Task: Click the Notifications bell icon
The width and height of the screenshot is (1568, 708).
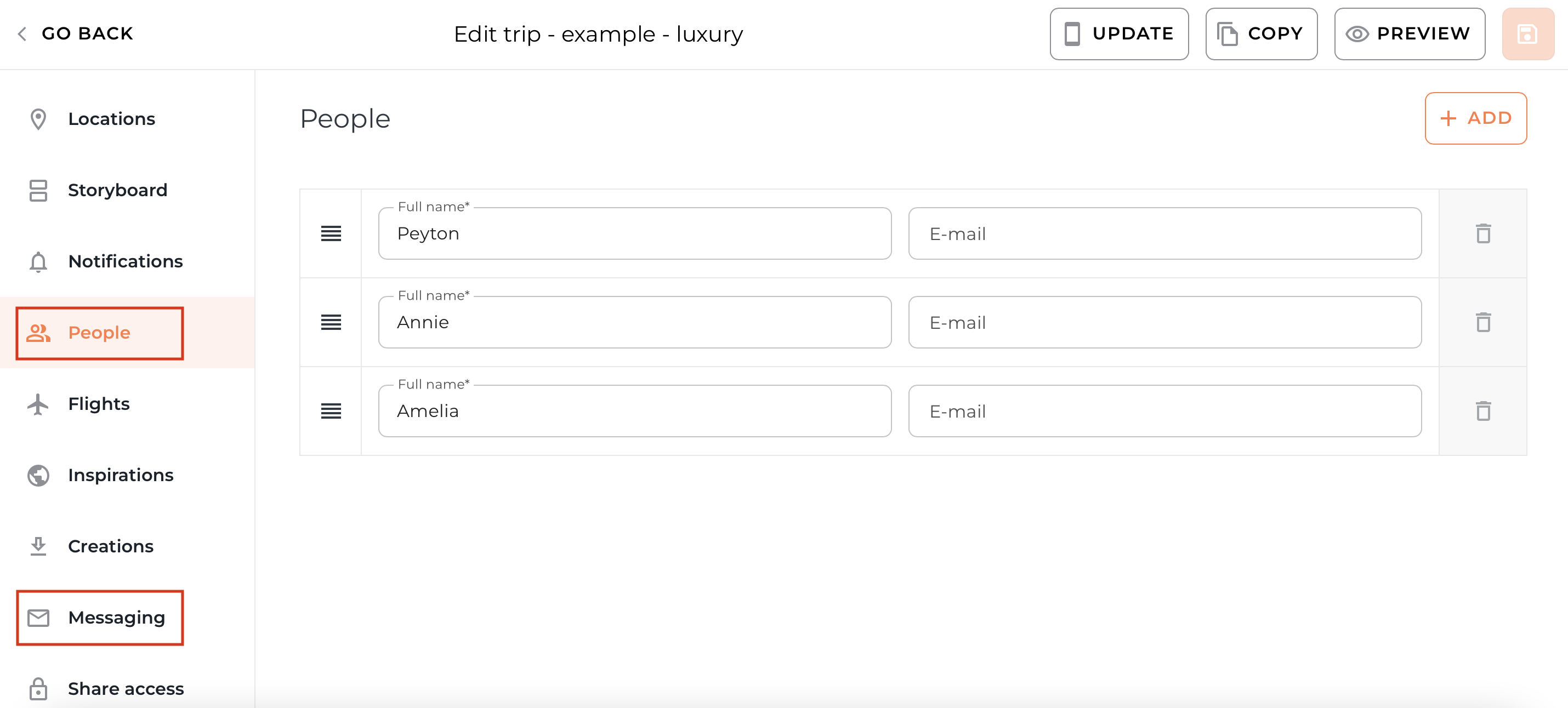Action: pyautogui.click(x=38, y=261)
